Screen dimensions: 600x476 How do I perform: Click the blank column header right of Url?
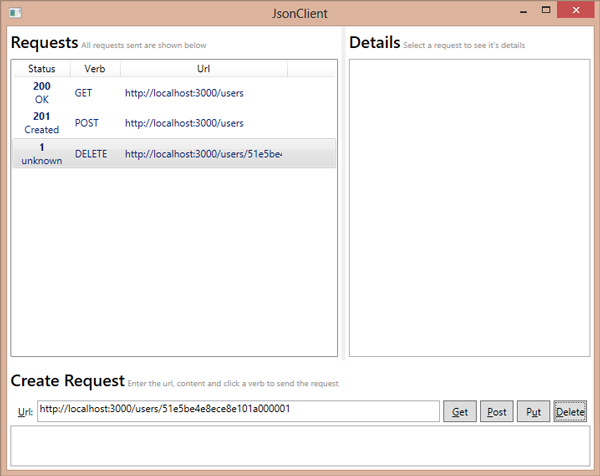pyautogui.click(x=311, y=69)
